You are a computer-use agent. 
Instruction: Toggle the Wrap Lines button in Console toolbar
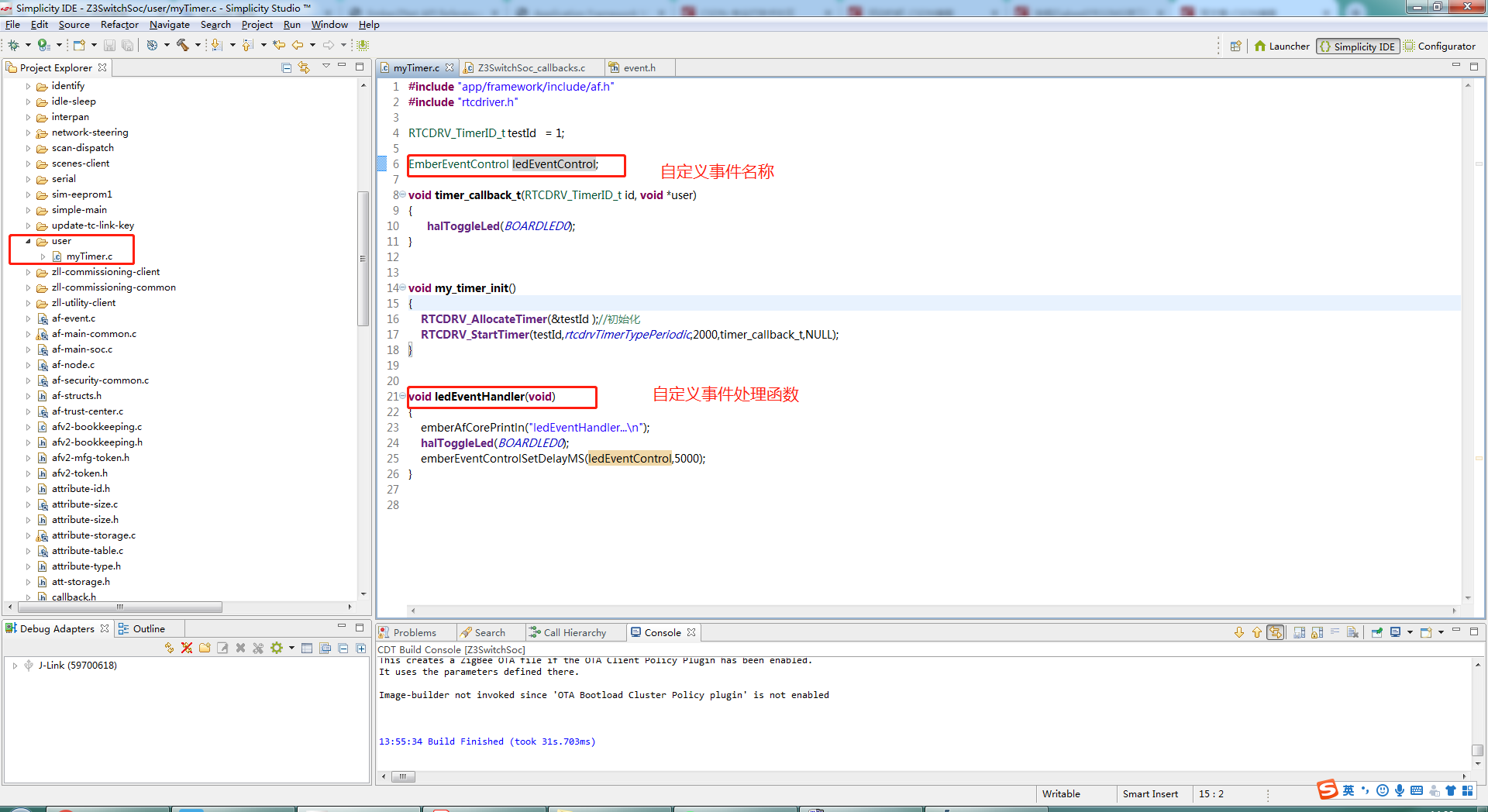coord(1335,633)
